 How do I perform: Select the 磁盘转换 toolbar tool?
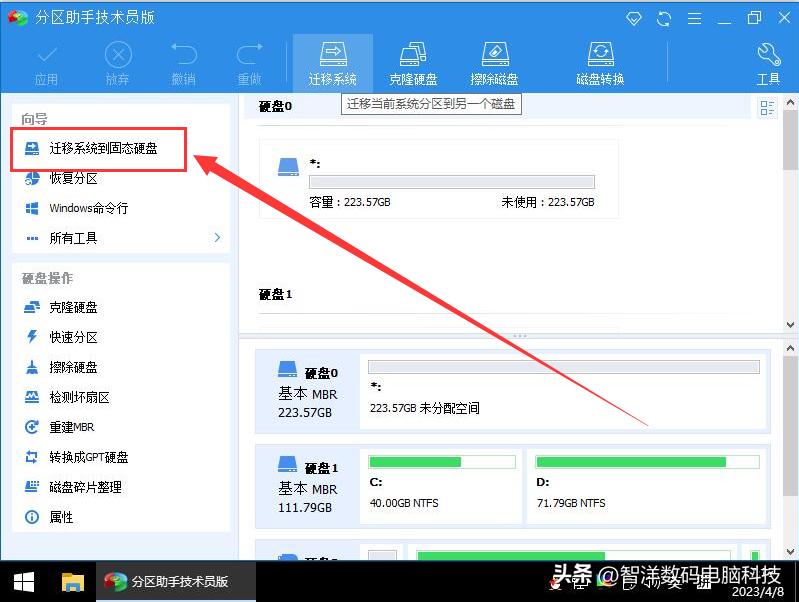[x=600, y=64]
